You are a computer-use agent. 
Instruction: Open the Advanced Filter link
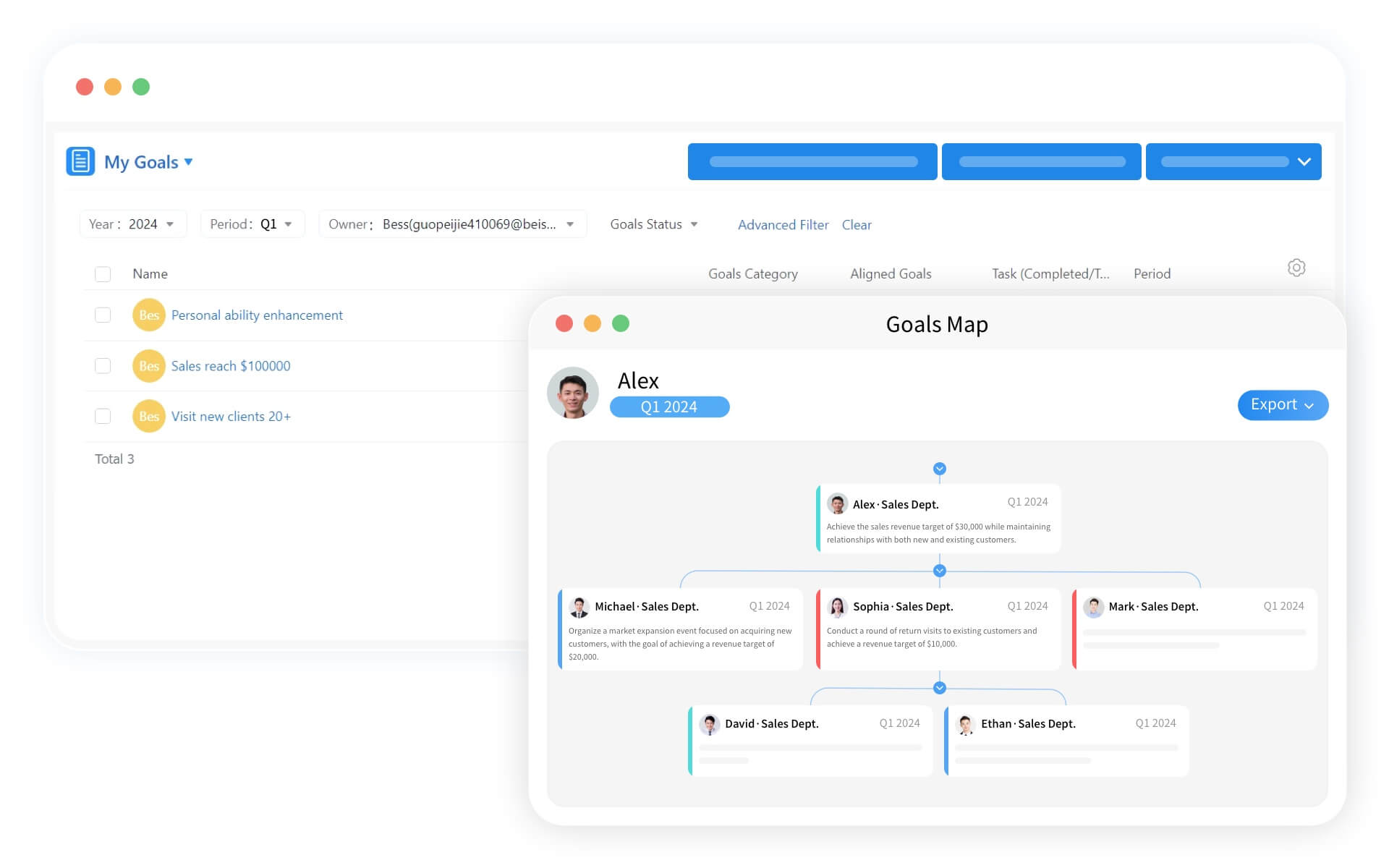tap(783, 225)
